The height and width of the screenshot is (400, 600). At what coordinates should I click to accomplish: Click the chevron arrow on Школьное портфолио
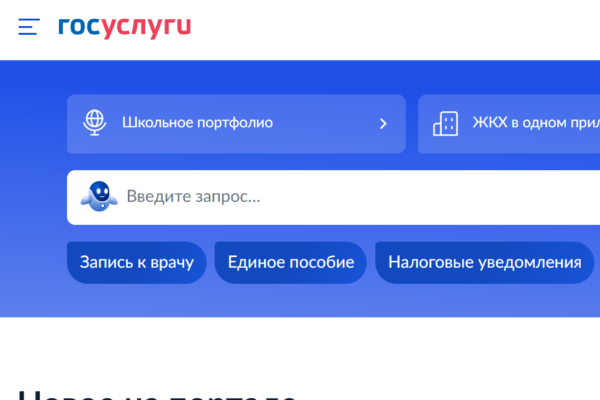pos(383,124)
